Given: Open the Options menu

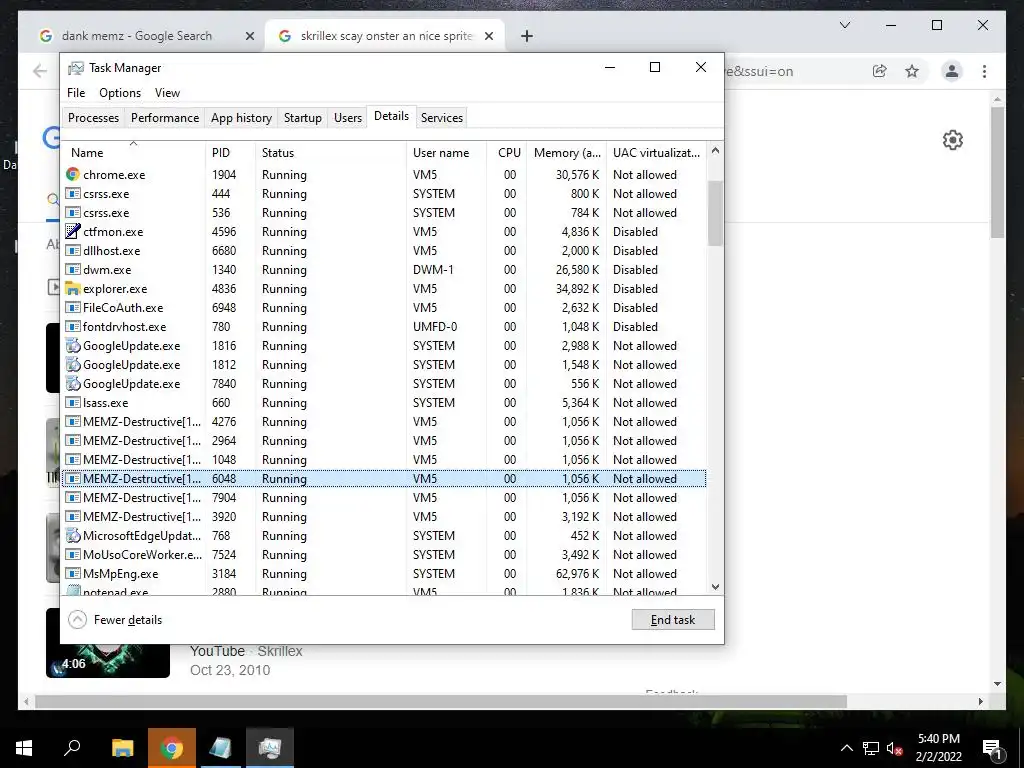Looking at the screenshot, I should click(120, 93).
